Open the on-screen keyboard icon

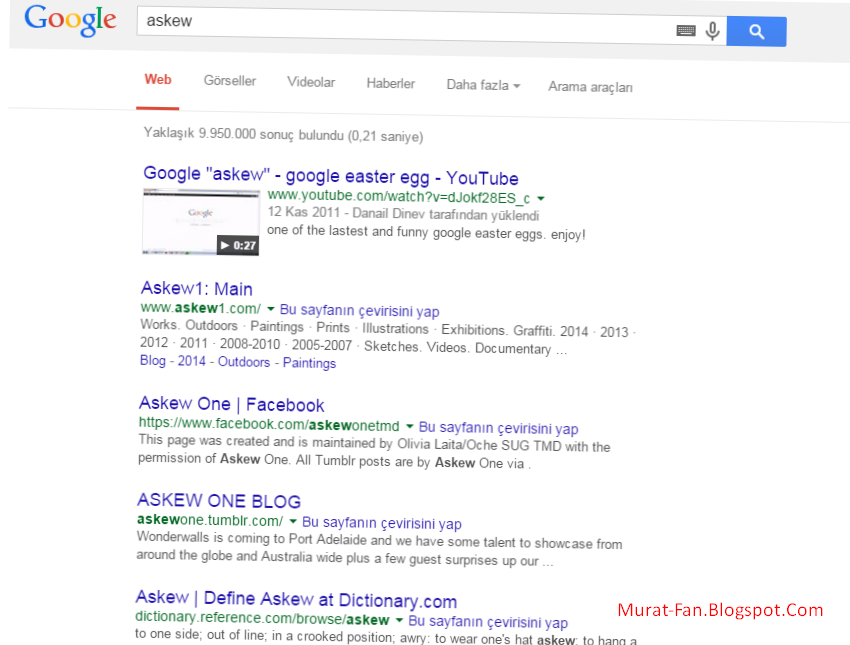[686, 30]
